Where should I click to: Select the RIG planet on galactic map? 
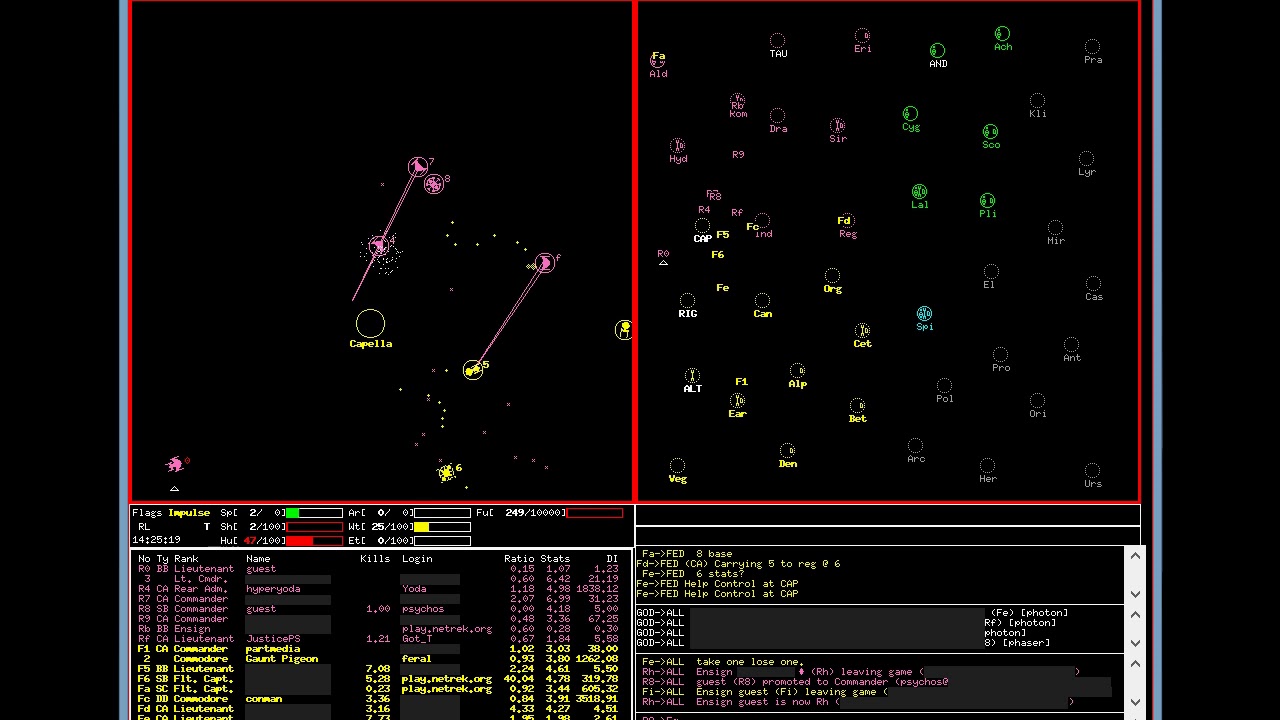687,301
